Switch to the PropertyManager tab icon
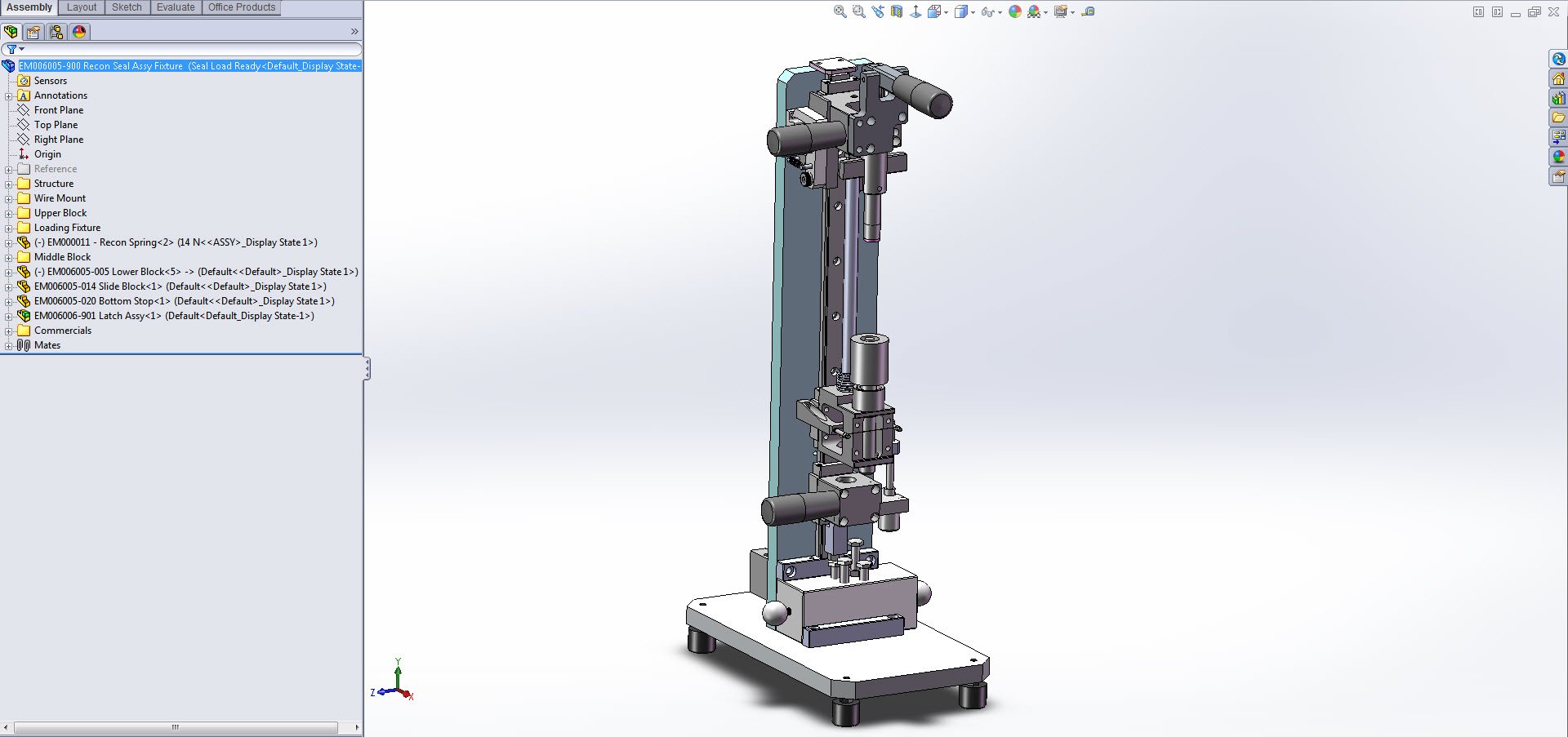Screen dimensions: 1568x737 33,32
